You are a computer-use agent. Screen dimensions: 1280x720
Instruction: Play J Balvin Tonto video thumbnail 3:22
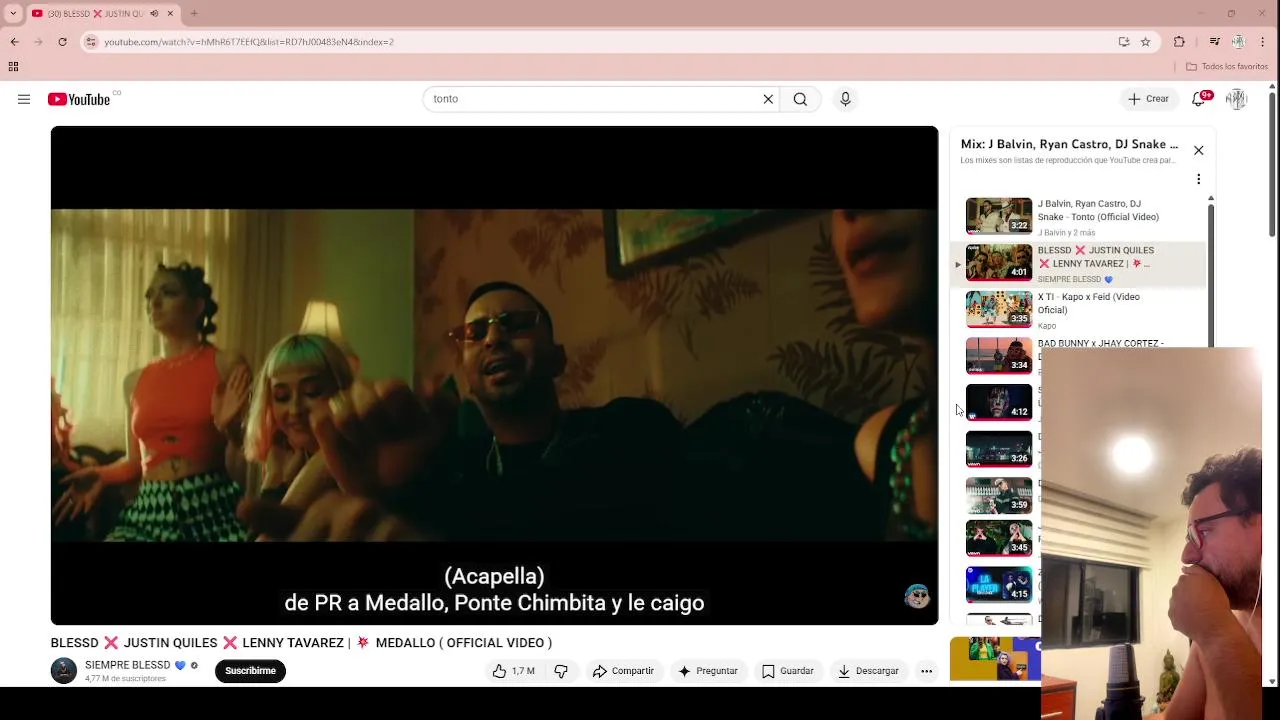pyautogui.click(x=999, y=216)
